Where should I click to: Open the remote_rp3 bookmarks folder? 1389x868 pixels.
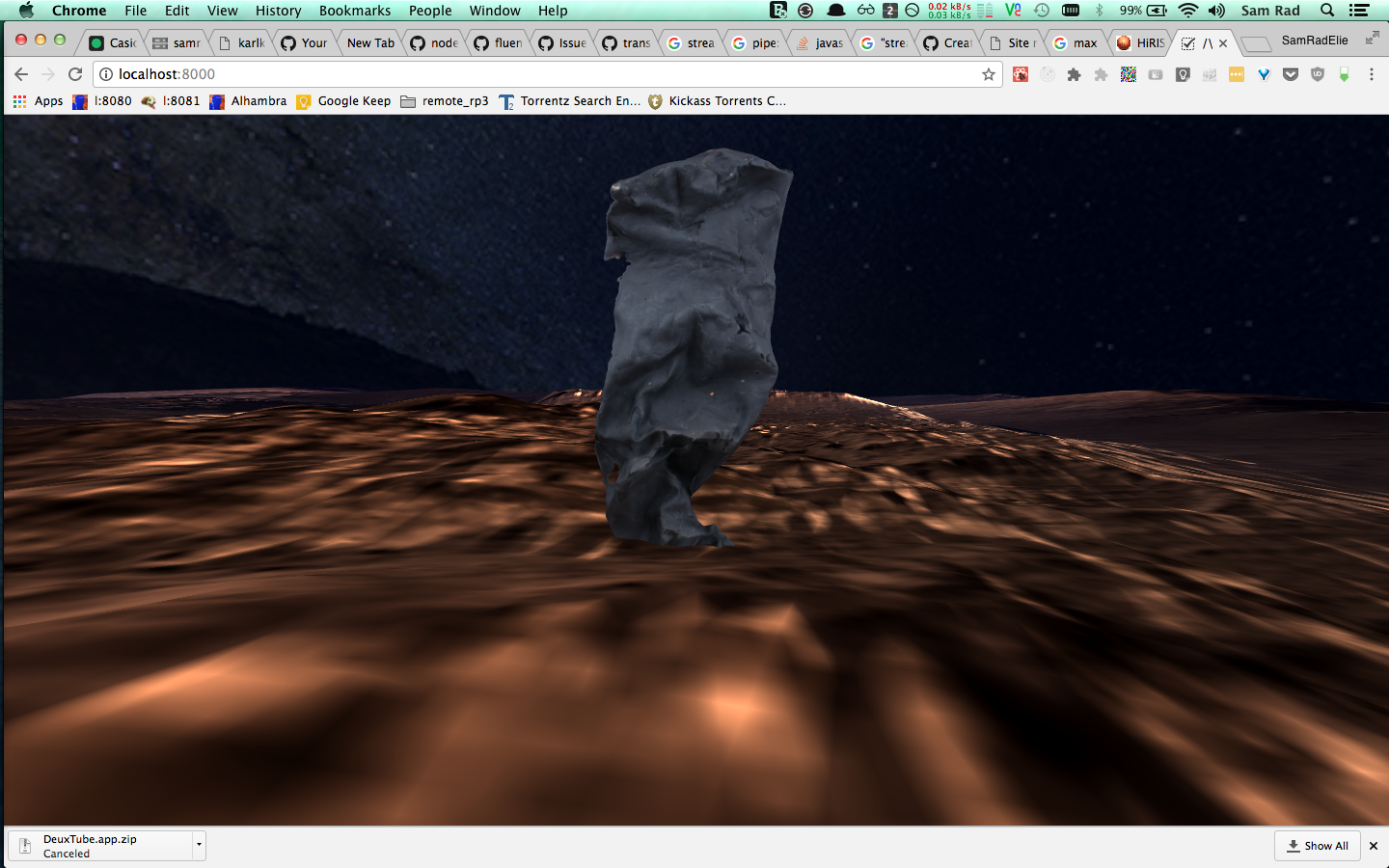445,101
